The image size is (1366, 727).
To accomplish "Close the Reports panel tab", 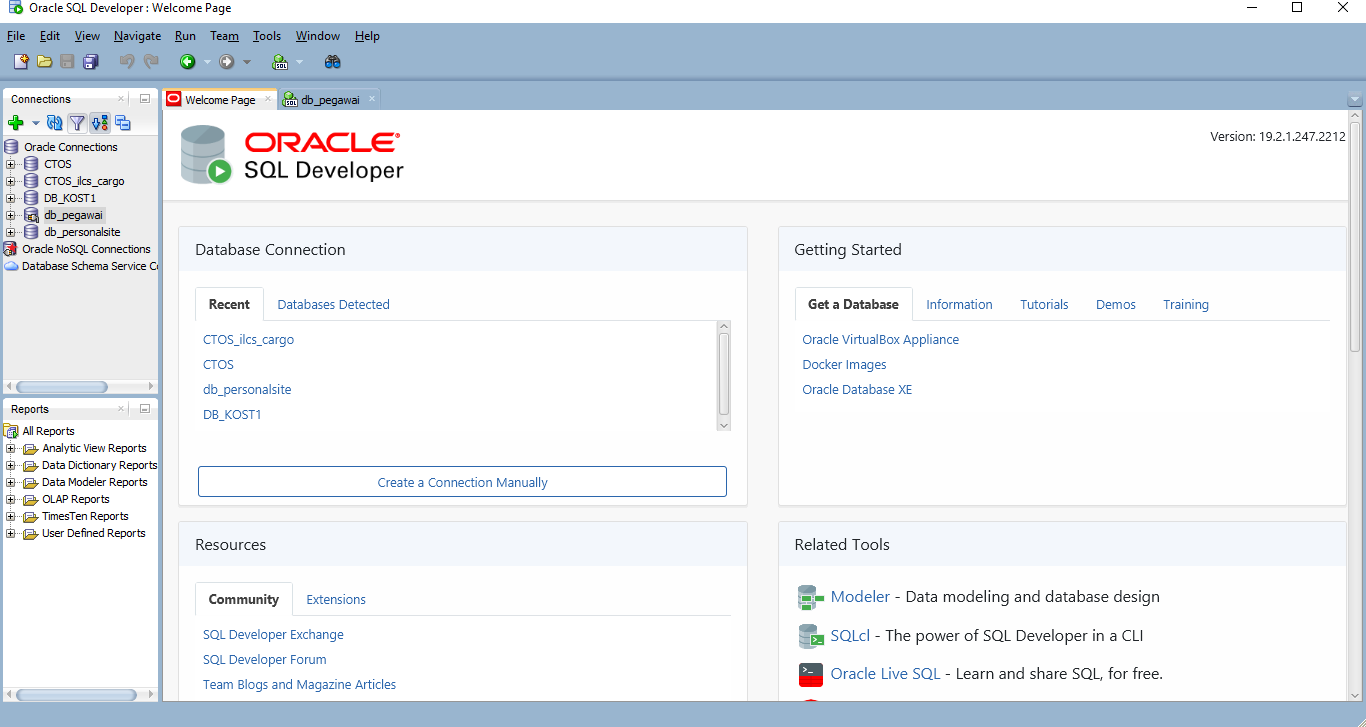I will click(x=122, y=409).
